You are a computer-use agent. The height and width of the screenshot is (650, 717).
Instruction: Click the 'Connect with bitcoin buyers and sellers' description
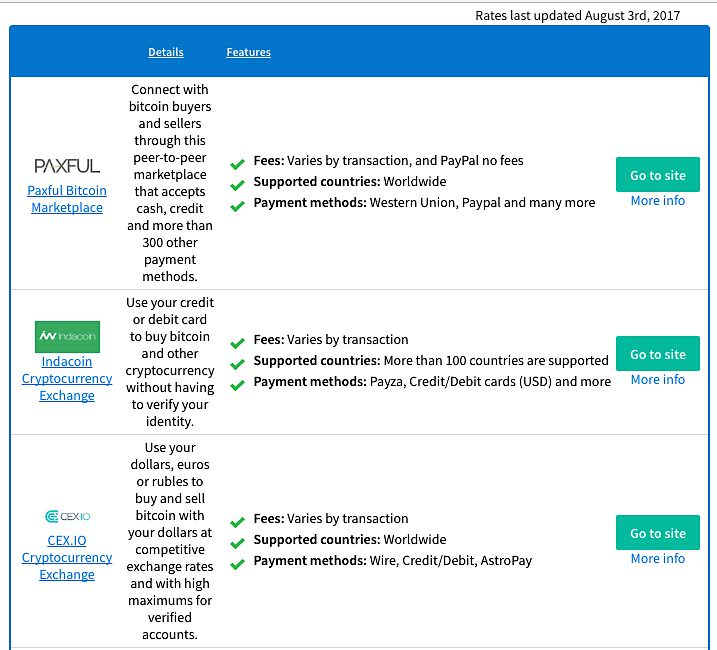(x=170, y=183)
